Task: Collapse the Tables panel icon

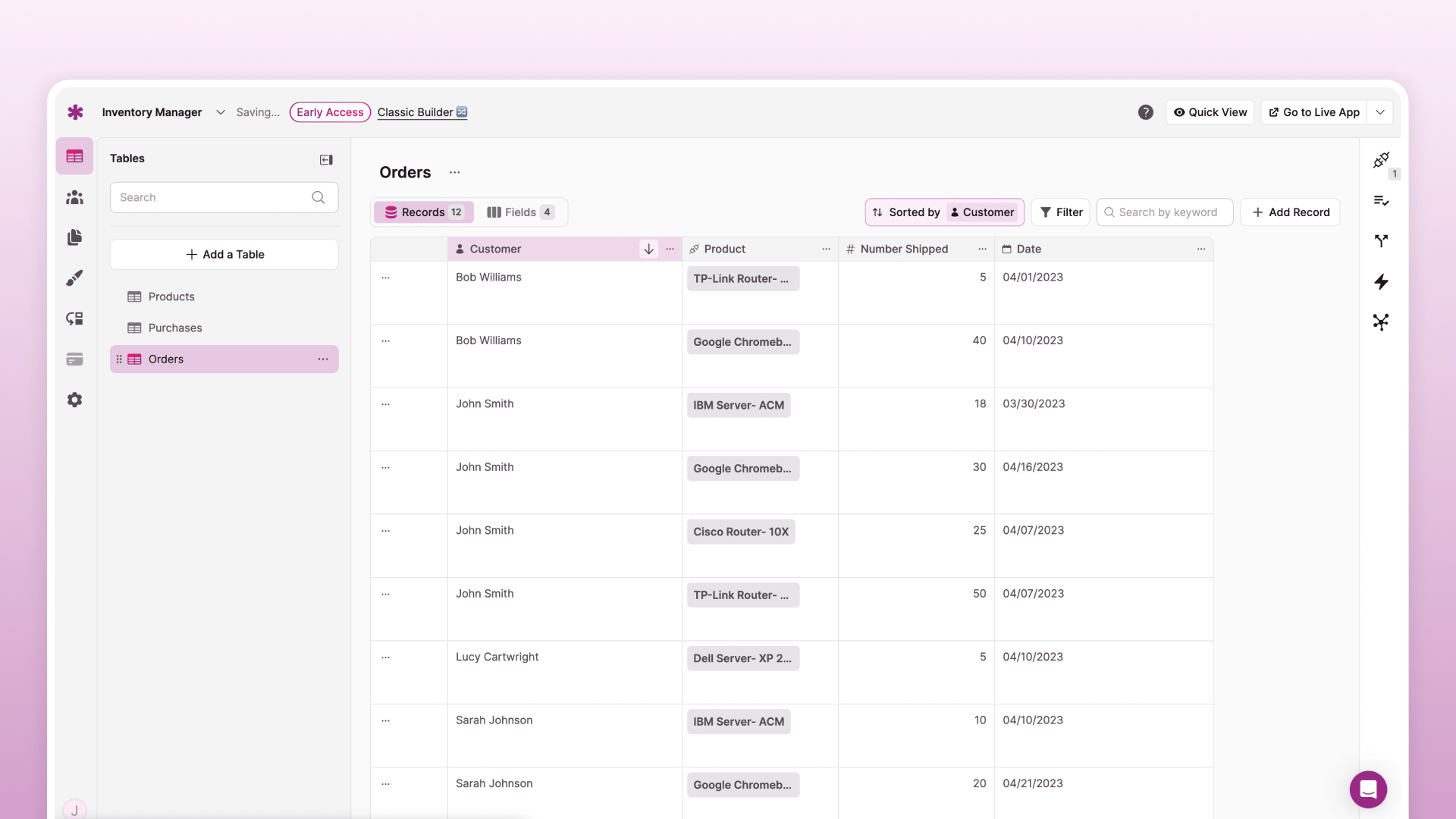Action: click(x=326, y=159)
